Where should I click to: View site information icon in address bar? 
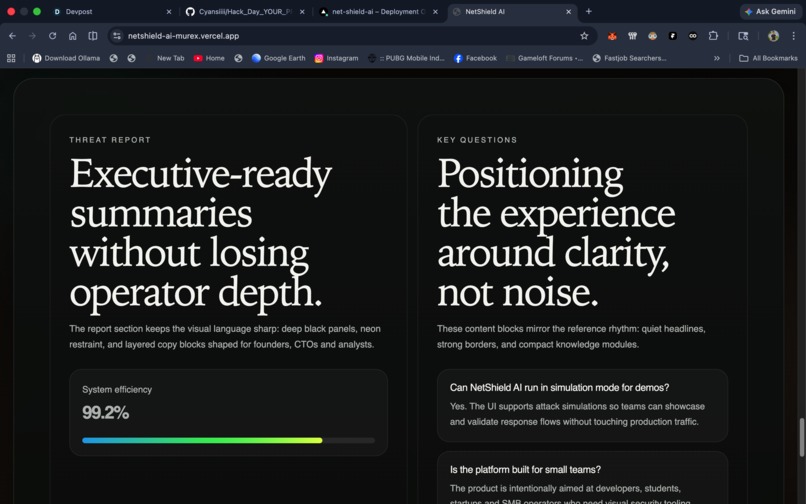tap(117, 36)
